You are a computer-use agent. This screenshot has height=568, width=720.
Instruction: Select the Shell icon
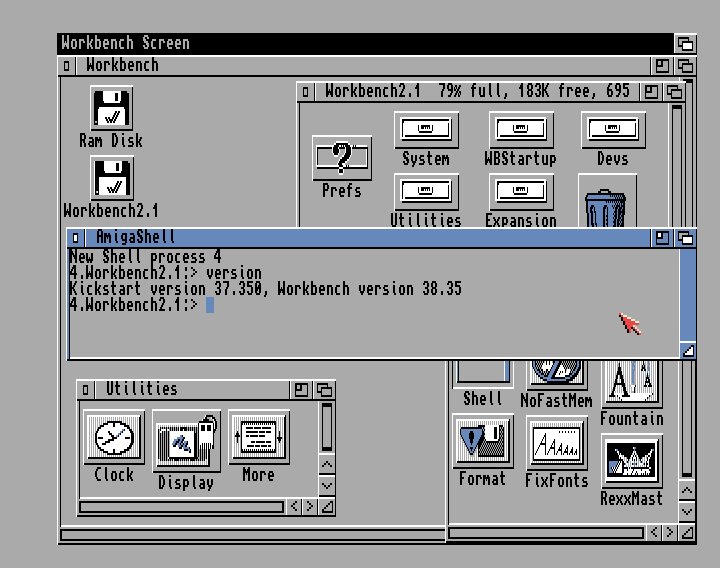[x=482, y=373]
